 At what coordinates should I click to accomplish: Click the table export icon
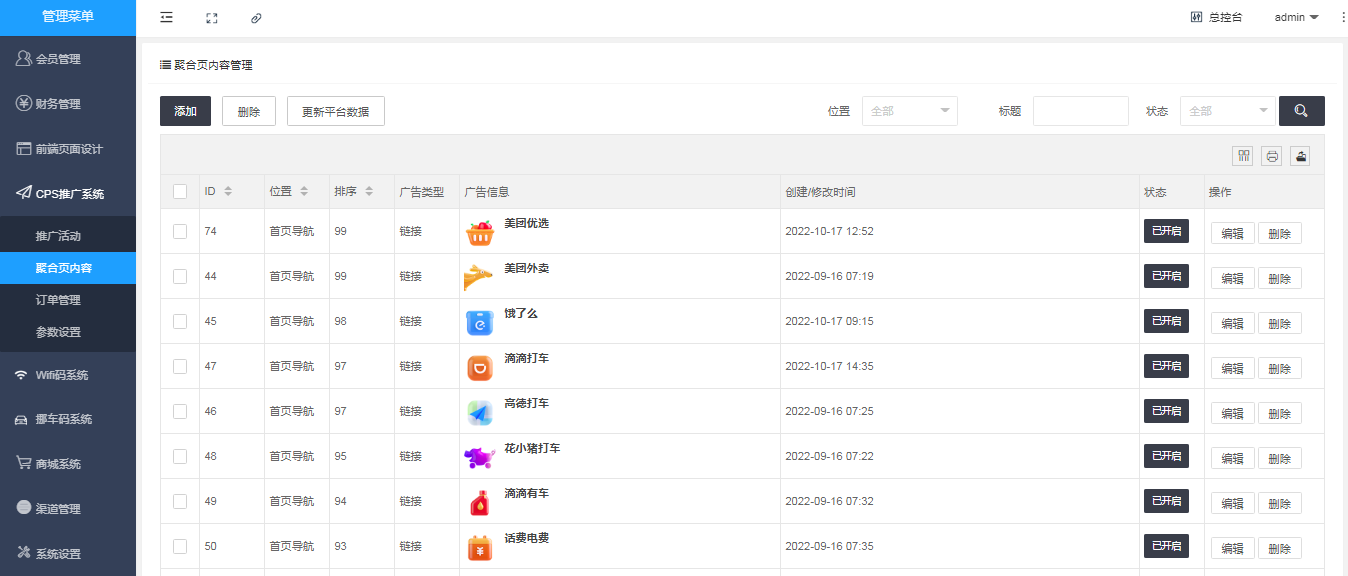click(1300, 155)
